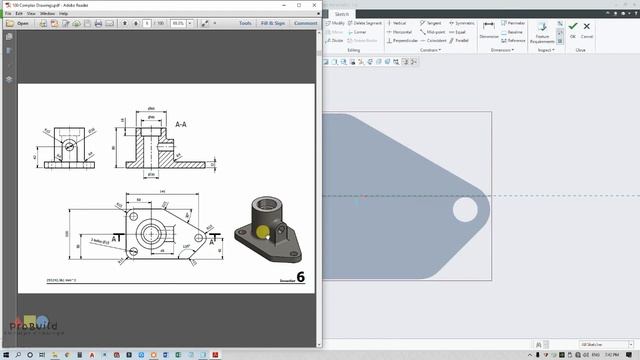640x360 pixels.
Task: Click the cloud save icon in Adobe Reader
Action: tap(76, 24)
